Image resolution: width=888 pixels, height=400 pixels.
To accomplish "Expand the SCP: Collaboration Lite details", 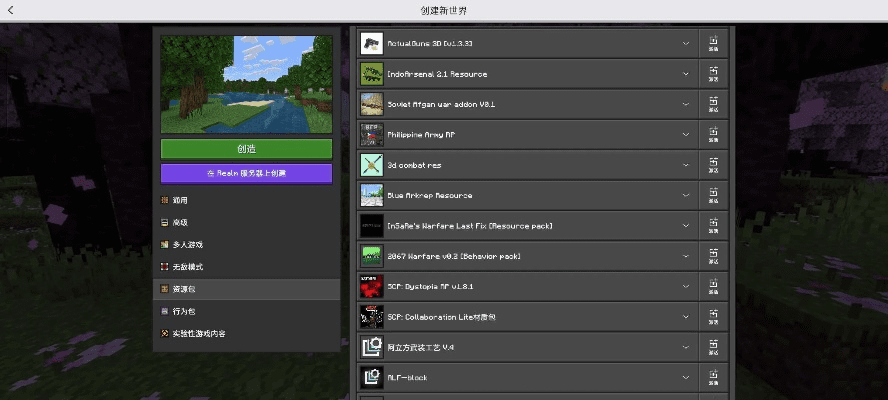I will [x=686, y=317].
